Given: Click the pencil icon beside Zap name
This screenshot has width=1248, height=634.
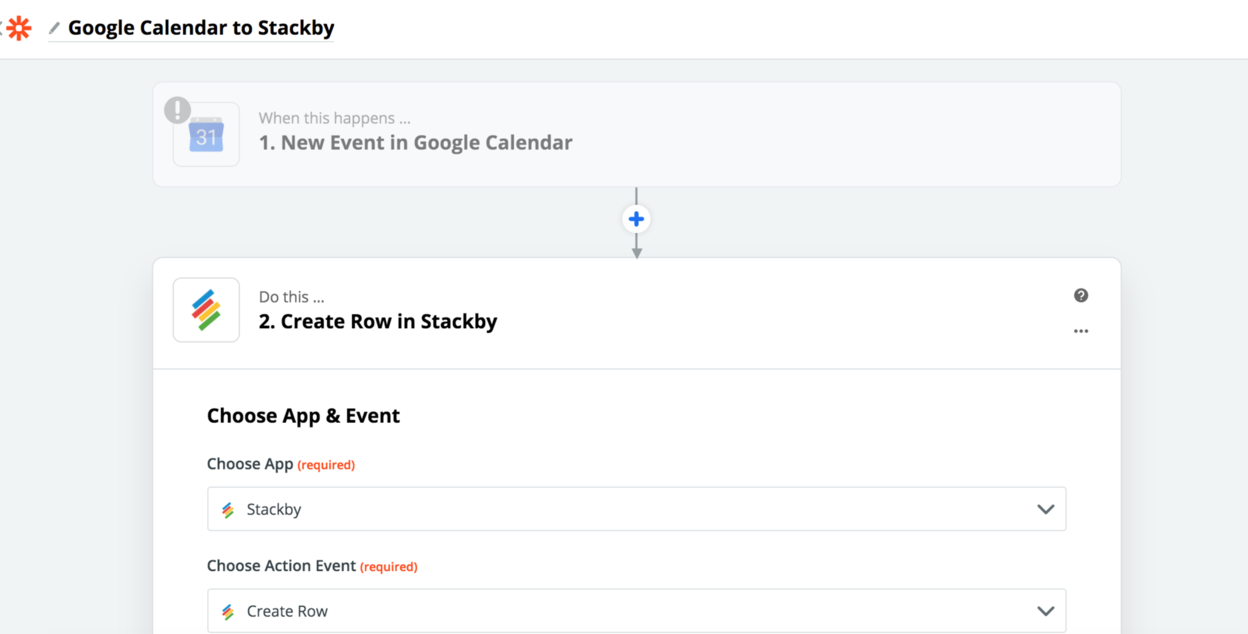Looking at the screenshot, I should click(x=54, y=29).
